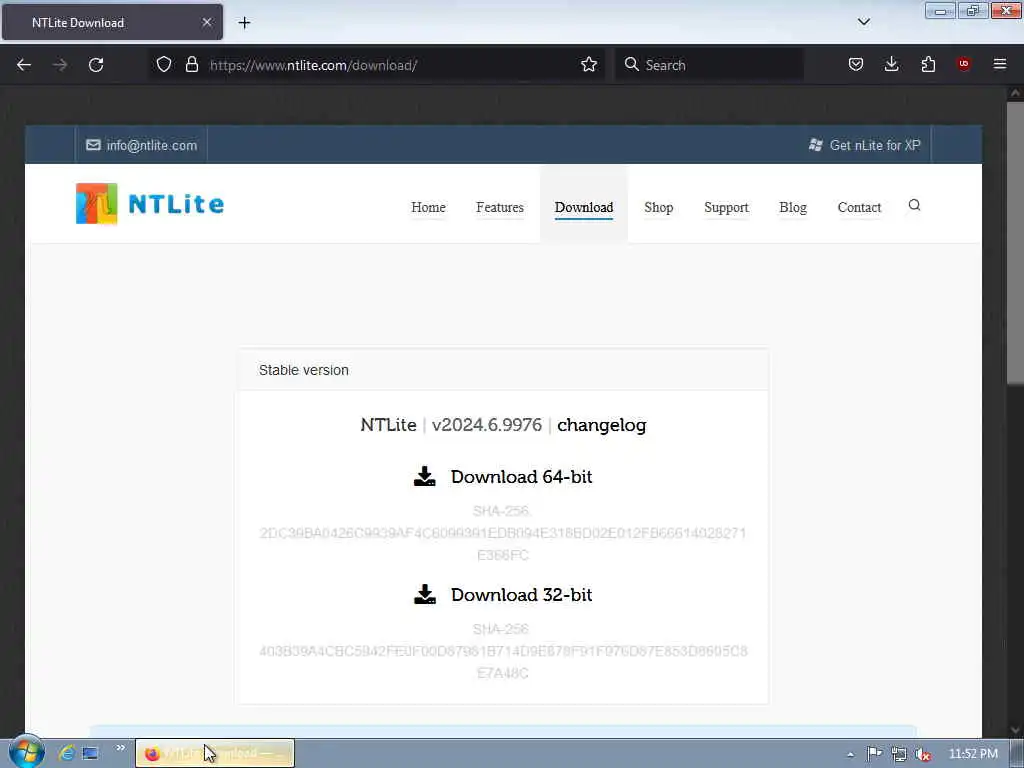Click the Windows flag icon beside nLite

pyautogui.click(x=815, y=145)
